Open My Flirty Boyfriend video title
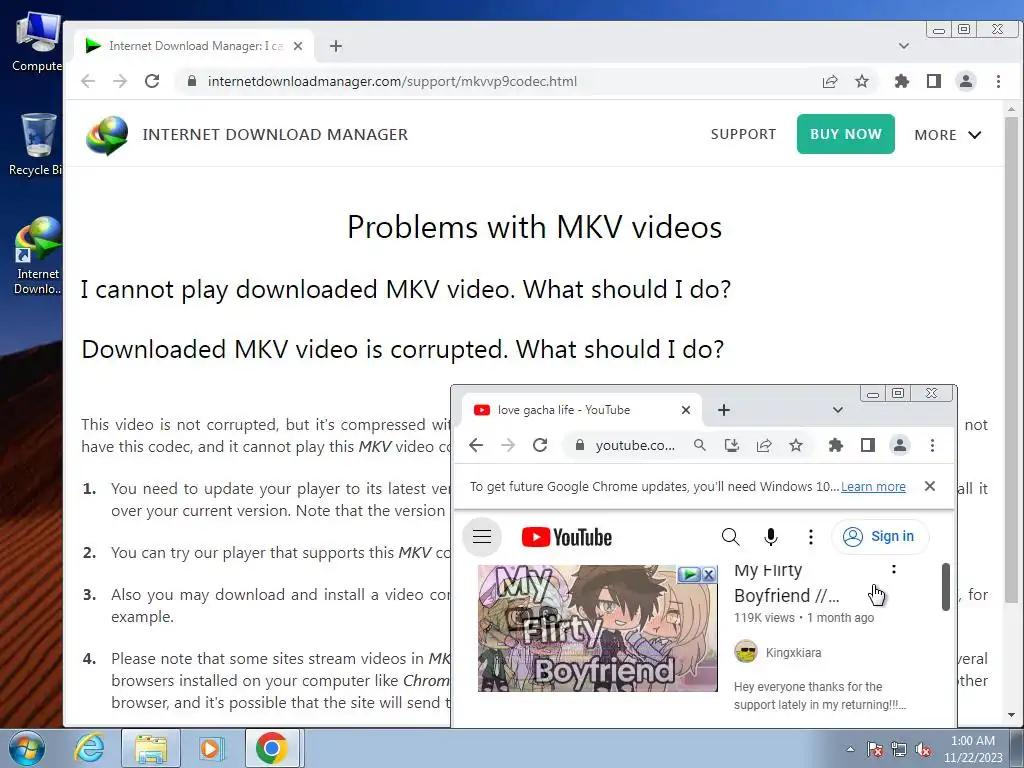Screen dimensions: 1024x768 (x=787, y=583)
